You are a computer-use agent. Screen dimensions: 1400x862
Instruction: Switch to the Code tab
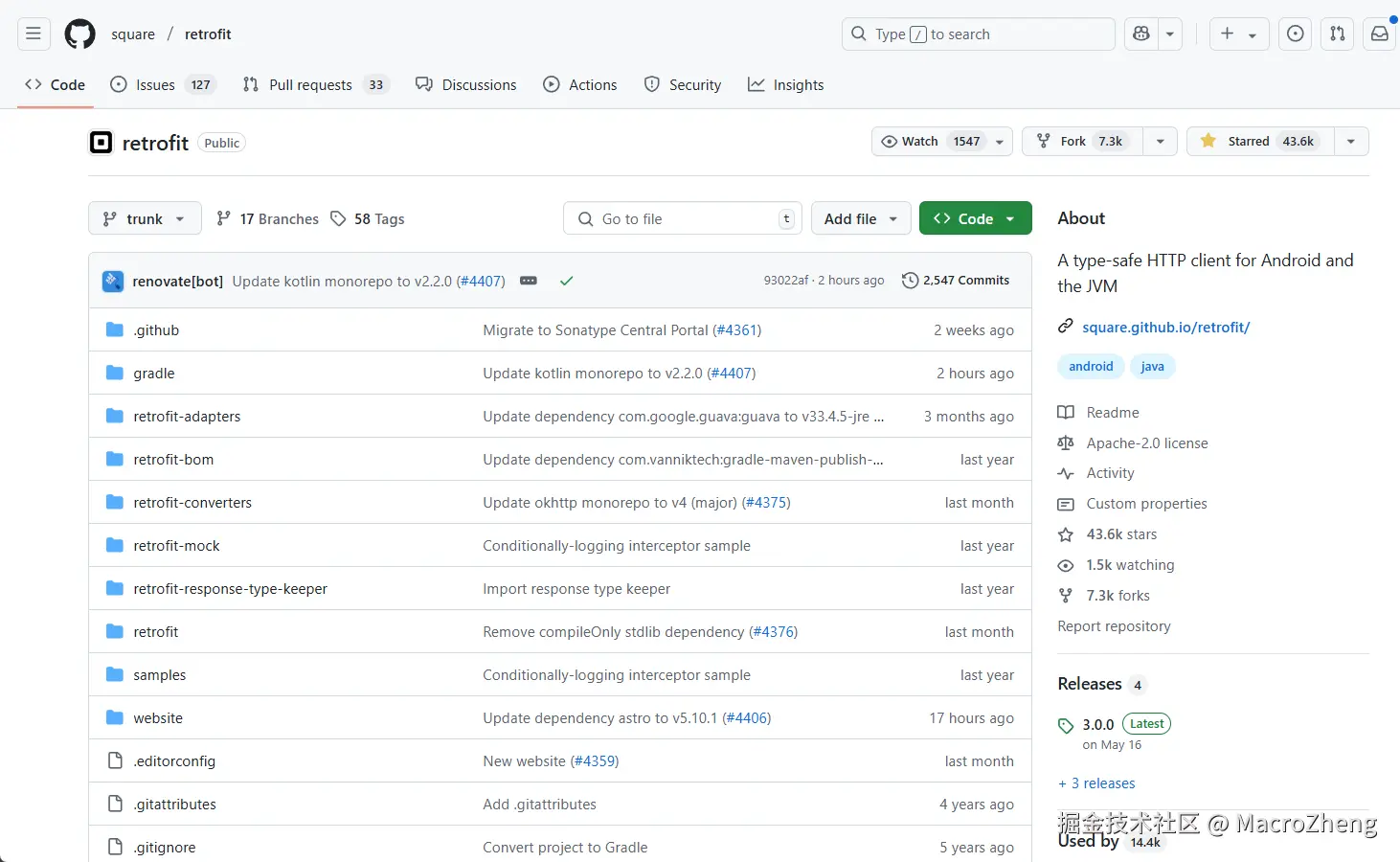coord(55,84)
